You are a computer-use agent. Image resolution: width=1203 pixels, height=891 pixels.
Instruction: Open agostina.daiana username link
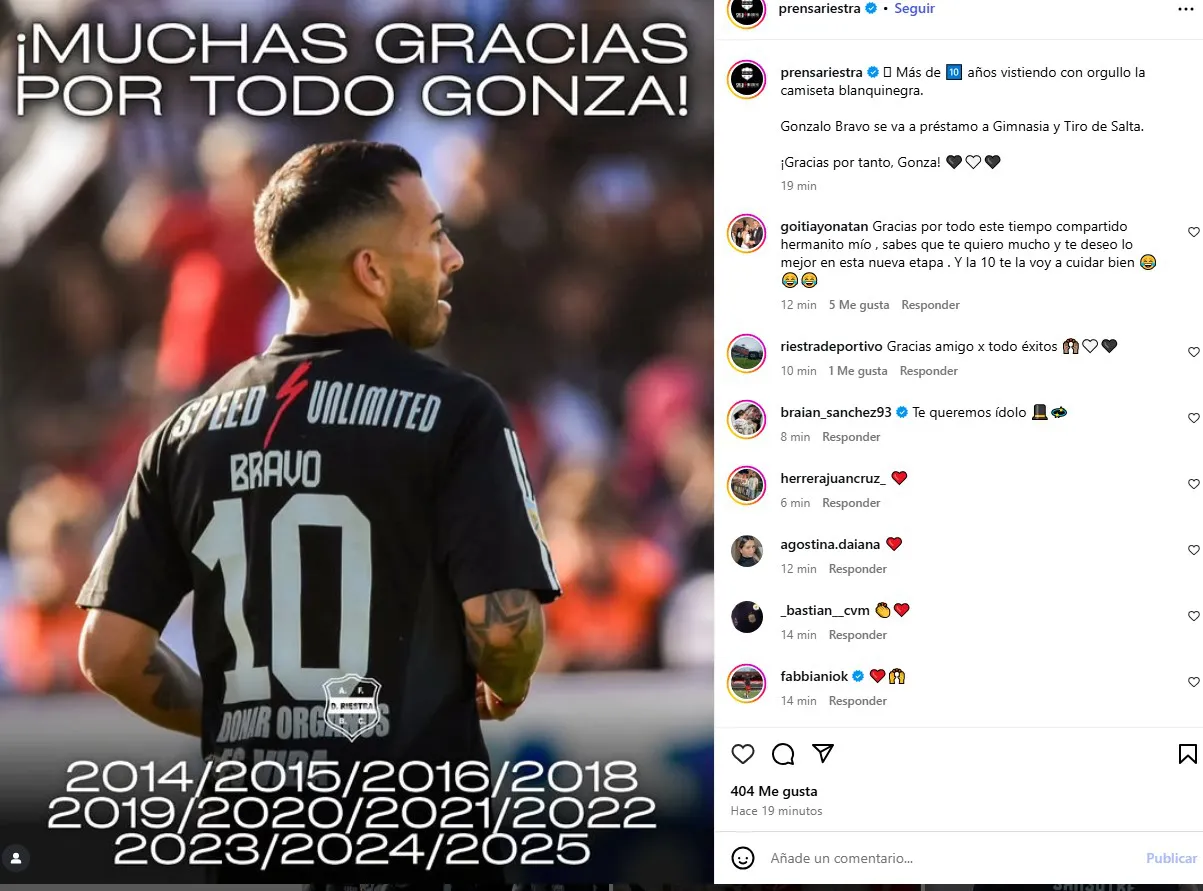coord(830,544)
